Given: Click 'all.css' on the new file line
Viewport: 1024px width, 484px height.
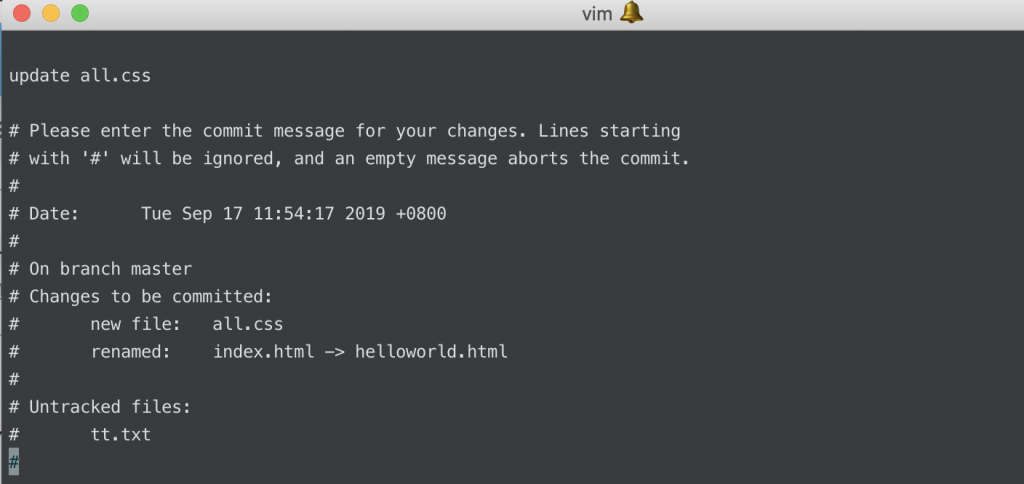Looking at the screenshot, I should pos(248,324).
